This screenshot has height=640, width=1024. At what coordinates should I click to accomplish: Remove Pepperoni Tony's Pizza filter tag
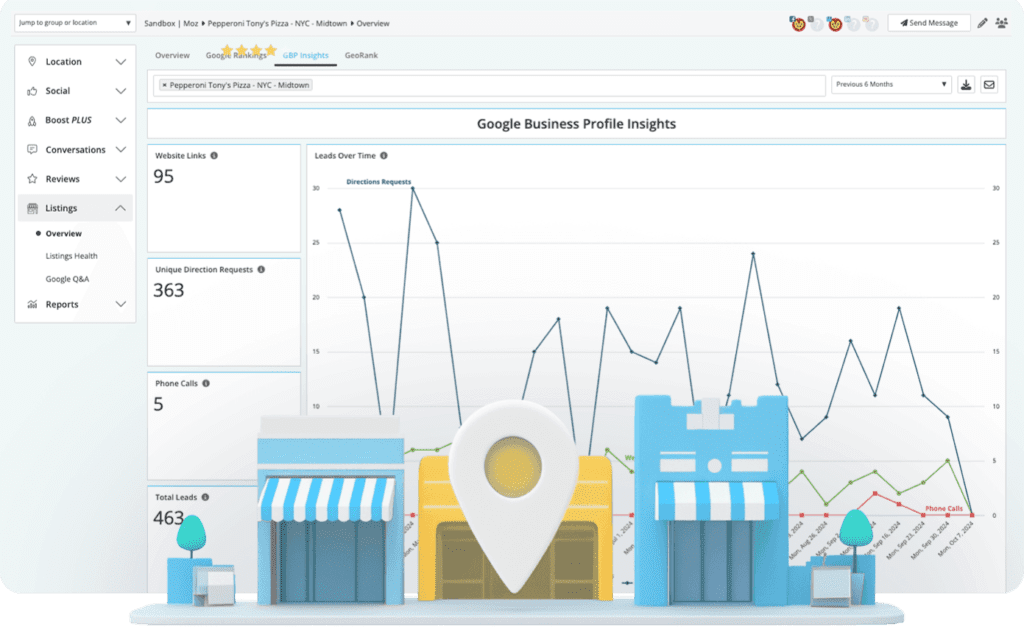point(165,86)
